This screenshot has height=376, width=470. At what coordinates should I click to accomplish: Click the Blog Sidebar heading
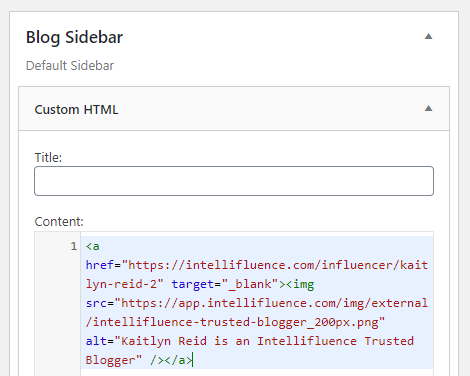[x=74, y=37]
